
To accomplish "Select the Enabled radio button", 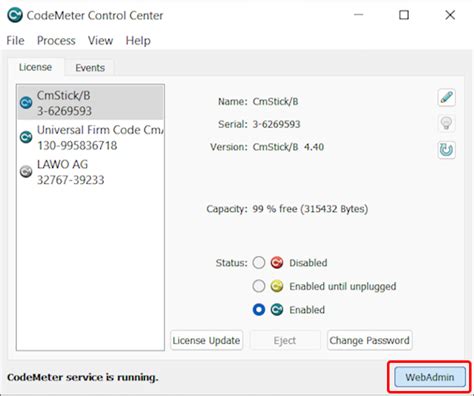I will tap(259, 310).
